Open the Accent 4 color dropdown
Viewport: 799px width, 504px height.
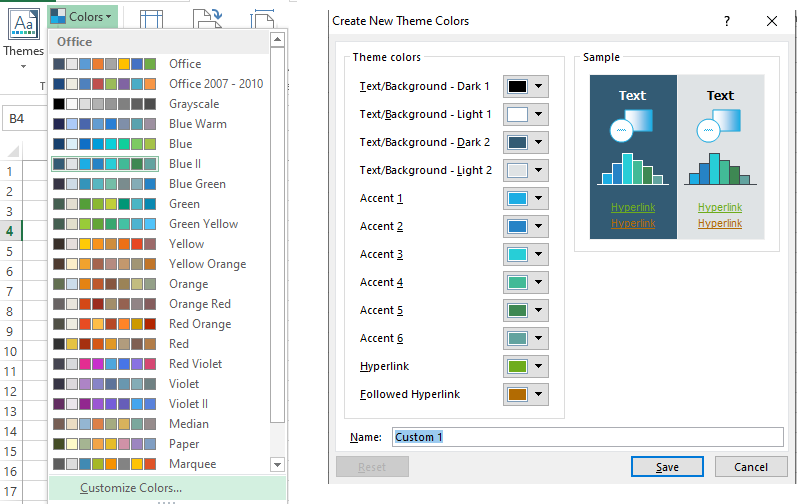(x=526, y=283)
